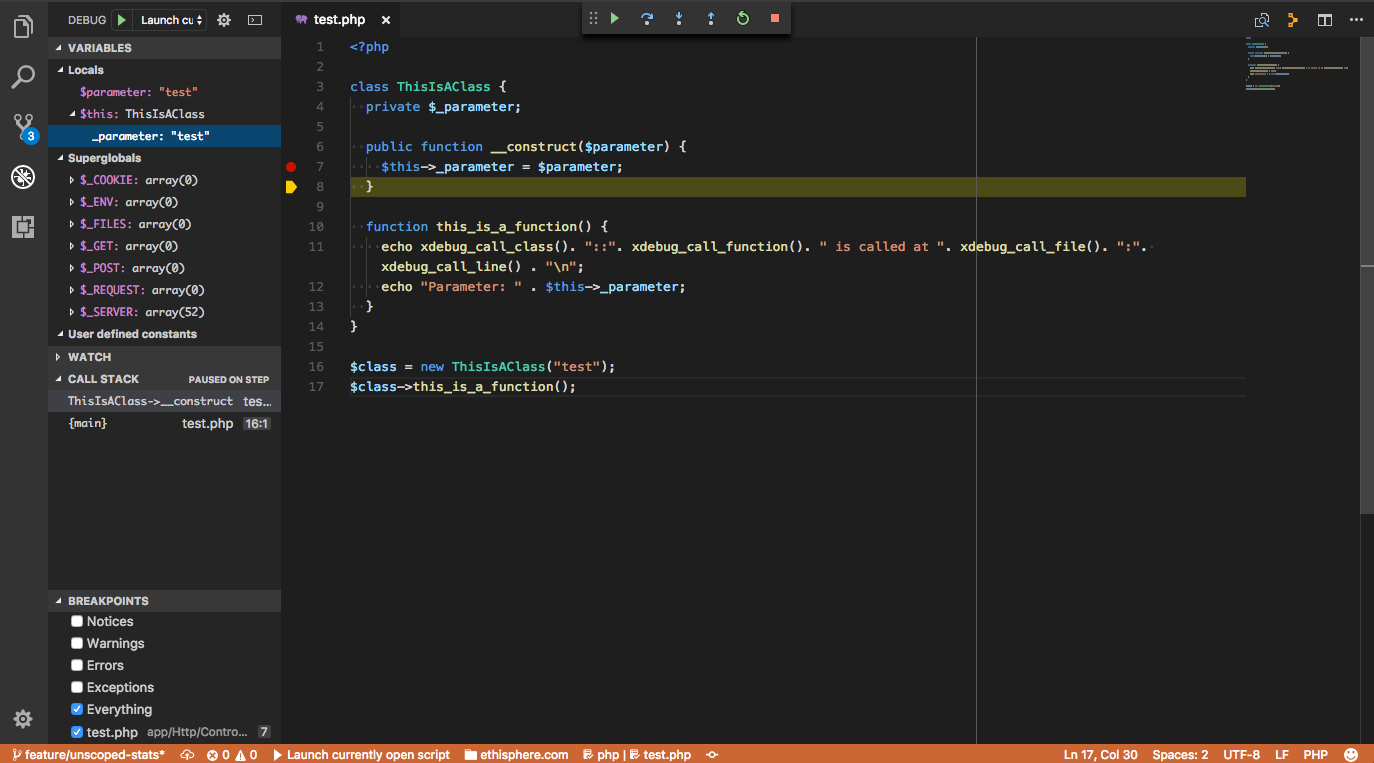The height and width of the screenshot is (763, 1374).
Task: Split the editor
Action: tap(1325, 20)
